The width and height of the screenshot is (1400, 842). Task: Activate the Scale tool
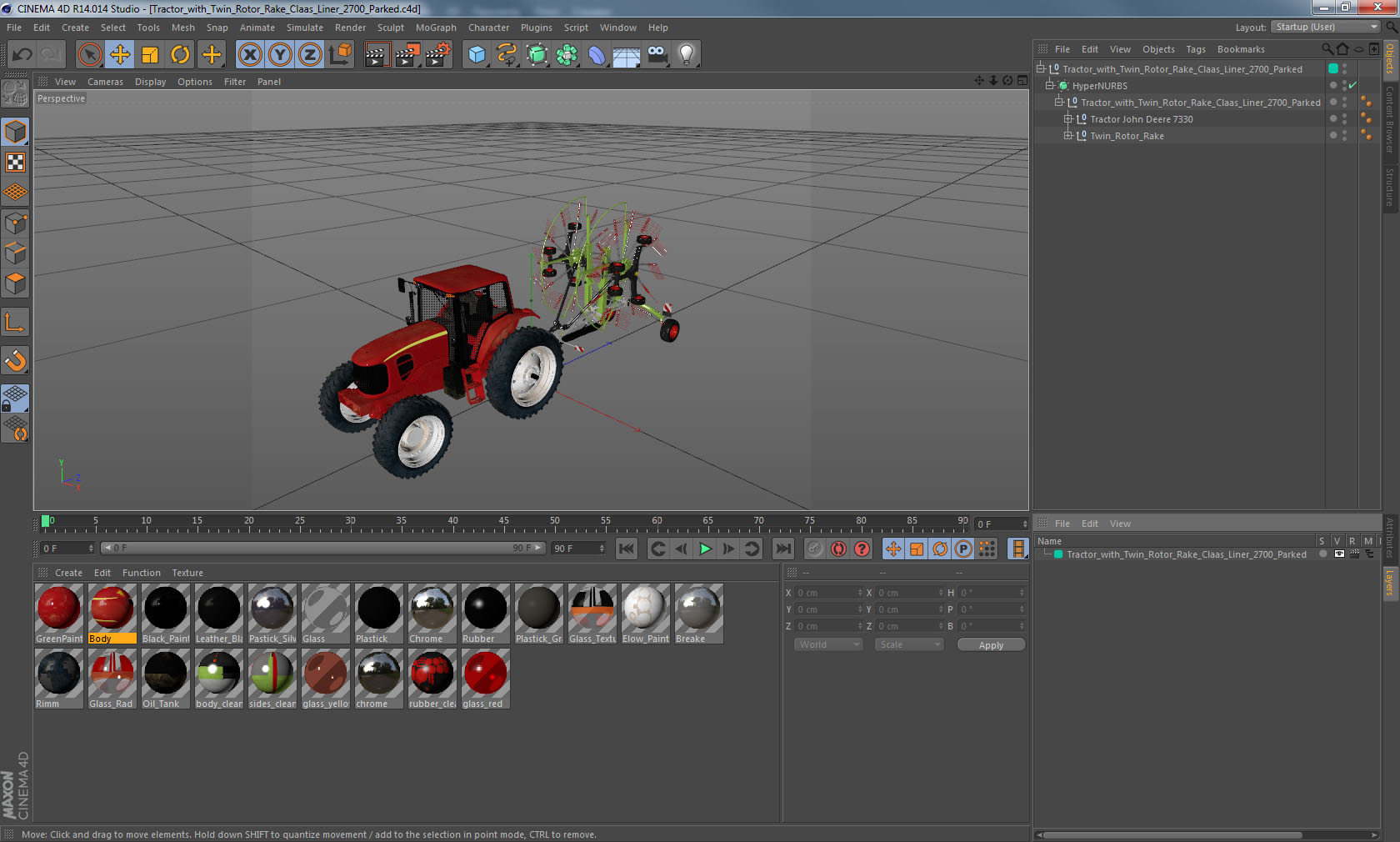tap(150, 55)
